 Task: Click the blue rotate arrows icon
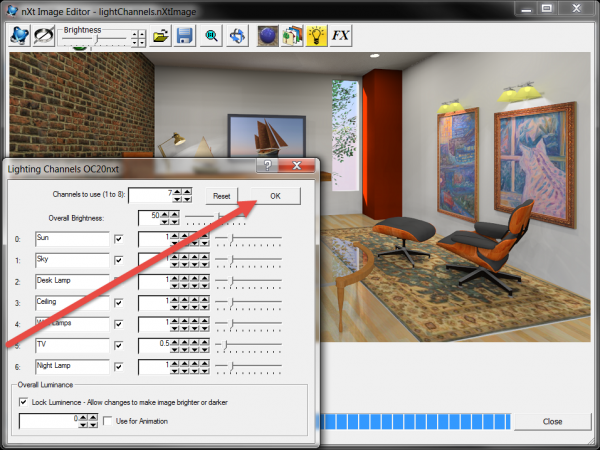(x=237, y=36)
